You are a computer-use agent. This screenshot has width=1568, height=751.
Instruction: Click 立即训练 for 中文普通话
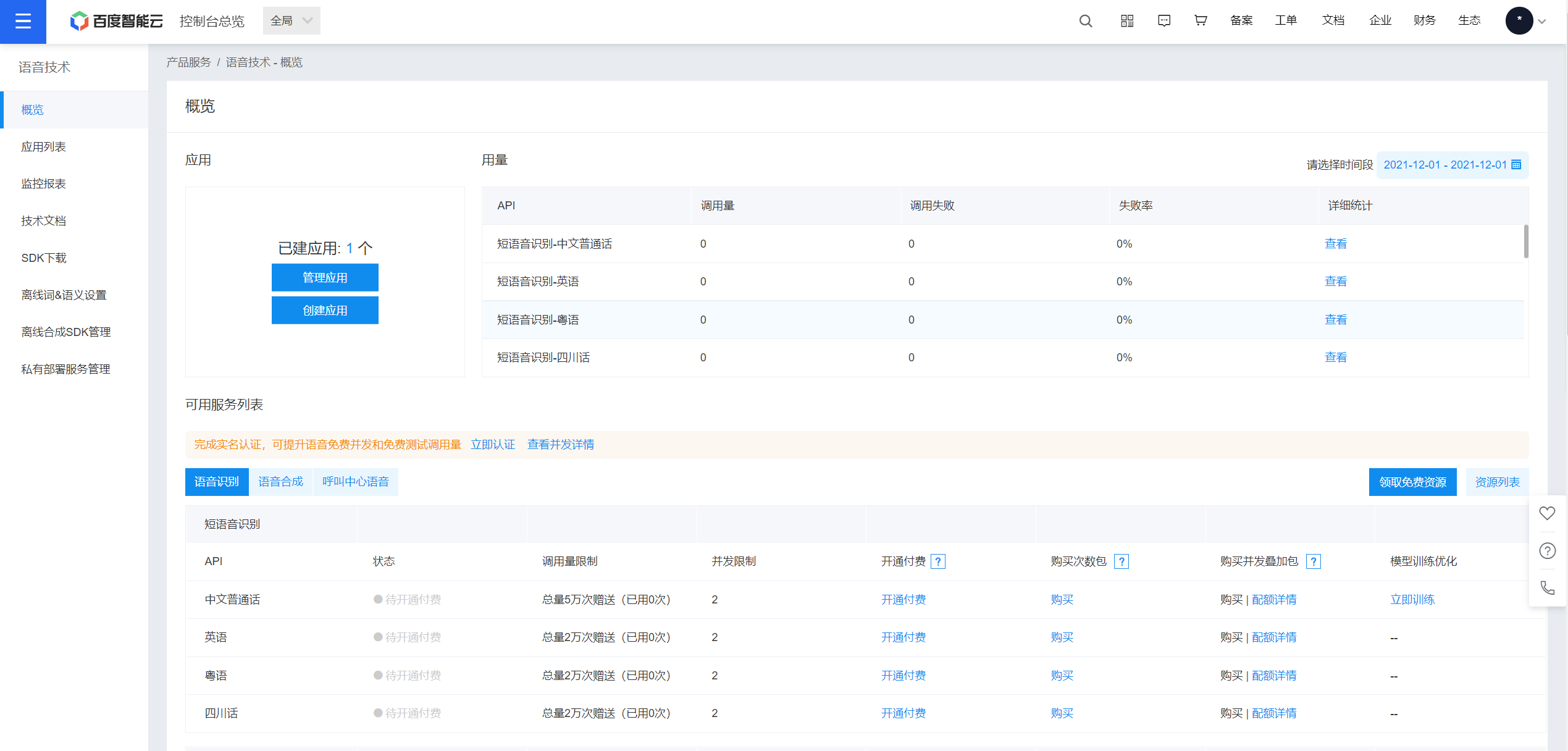[1412, 600]
